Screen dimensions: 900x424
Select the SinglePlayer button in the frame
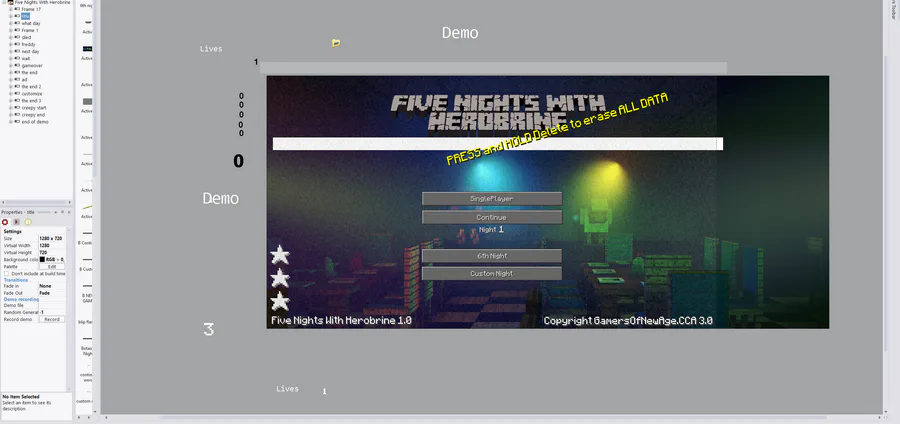coord(492,199)
